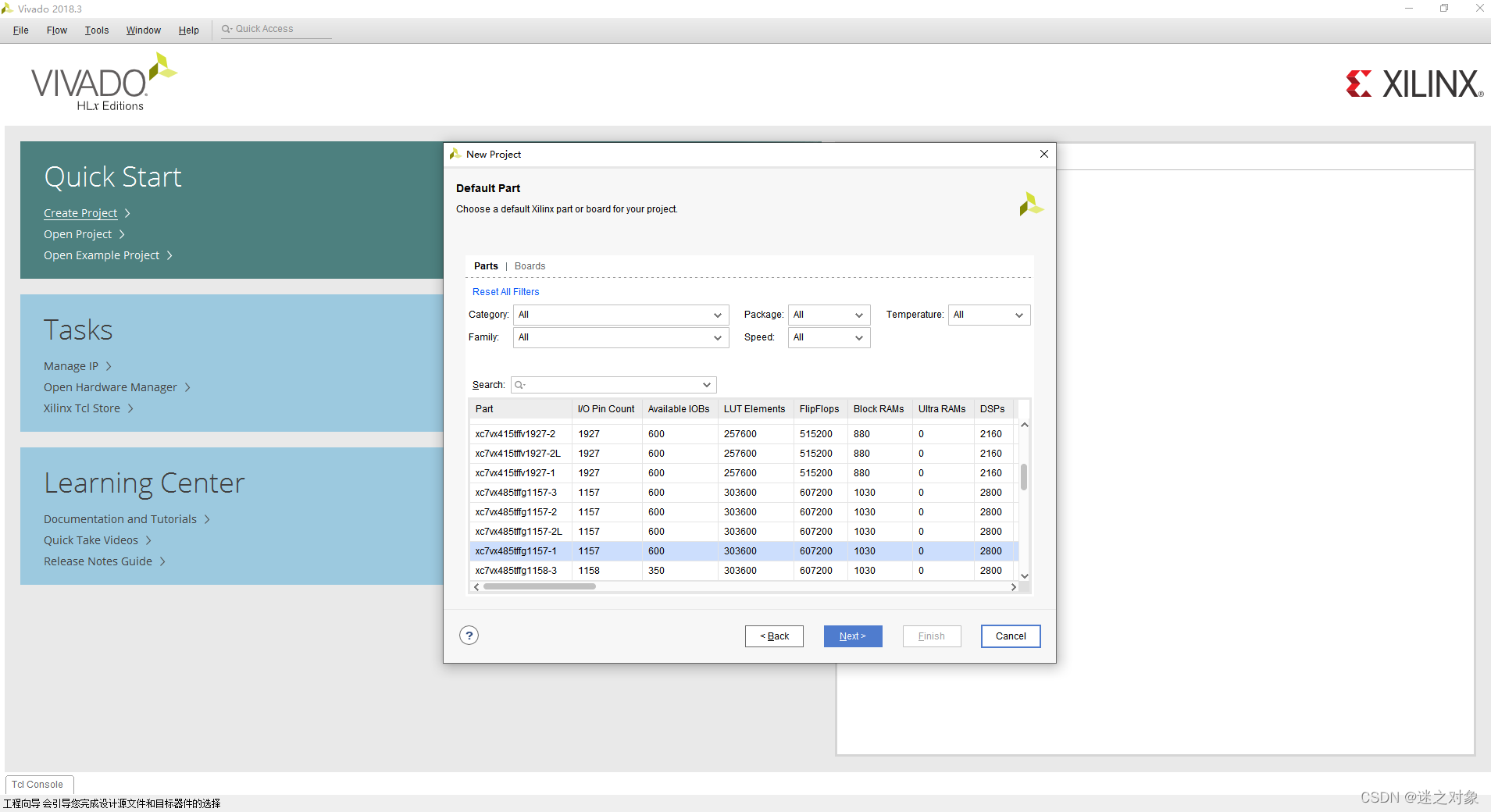Click the Release Notes Guide link
This screenshot has width=1491, height=812.
click(98, 561)
